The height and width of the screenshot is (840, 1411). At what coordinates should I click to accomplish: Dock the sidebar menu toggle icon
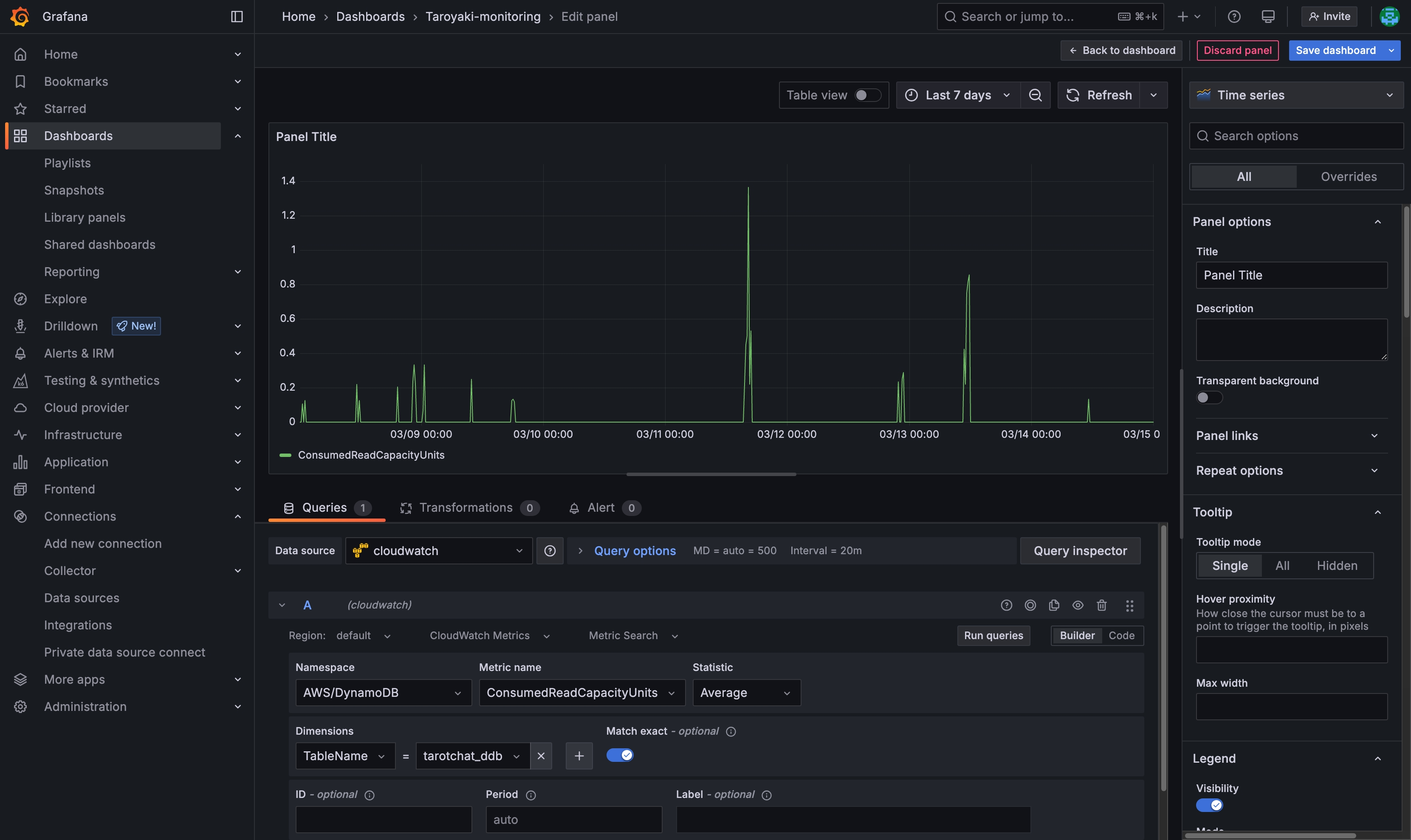pyautogui.click(x=237, y=17)
